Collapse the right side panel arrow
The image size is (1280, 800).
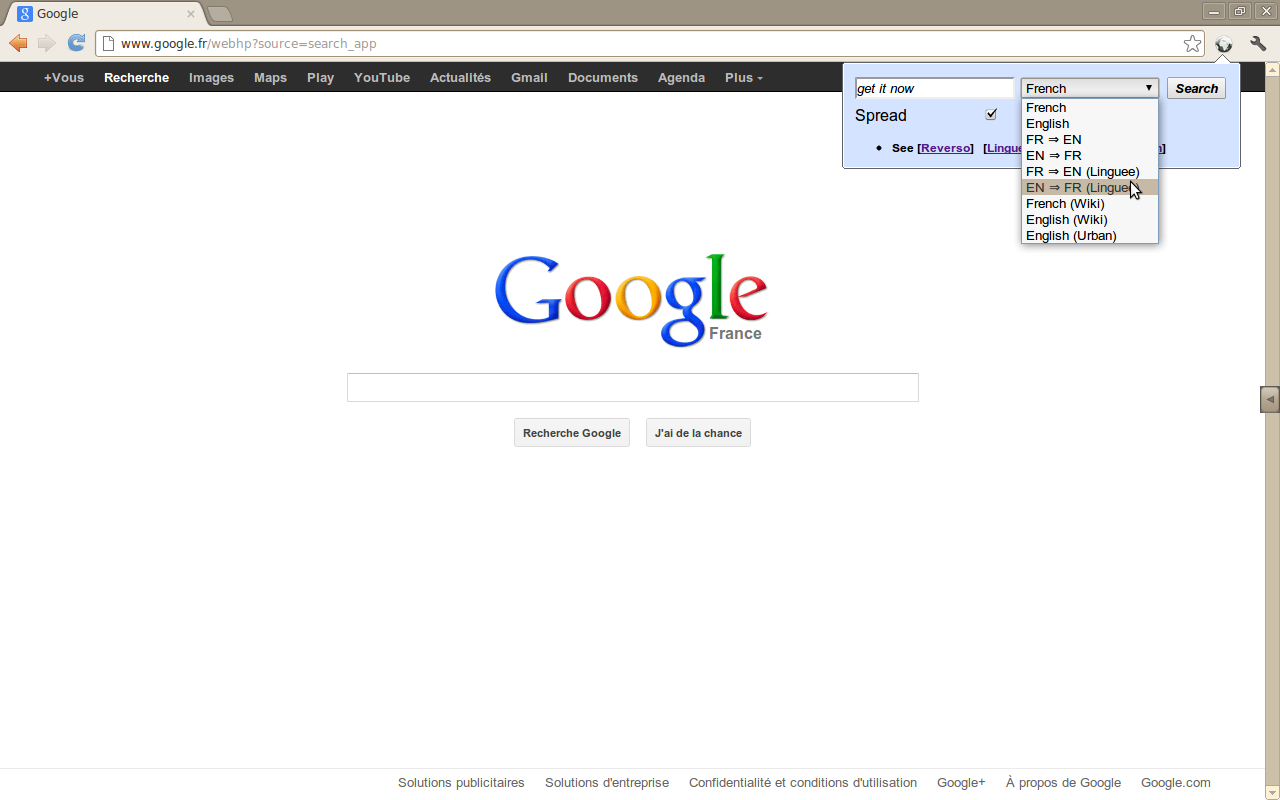tap(1268, 399)
